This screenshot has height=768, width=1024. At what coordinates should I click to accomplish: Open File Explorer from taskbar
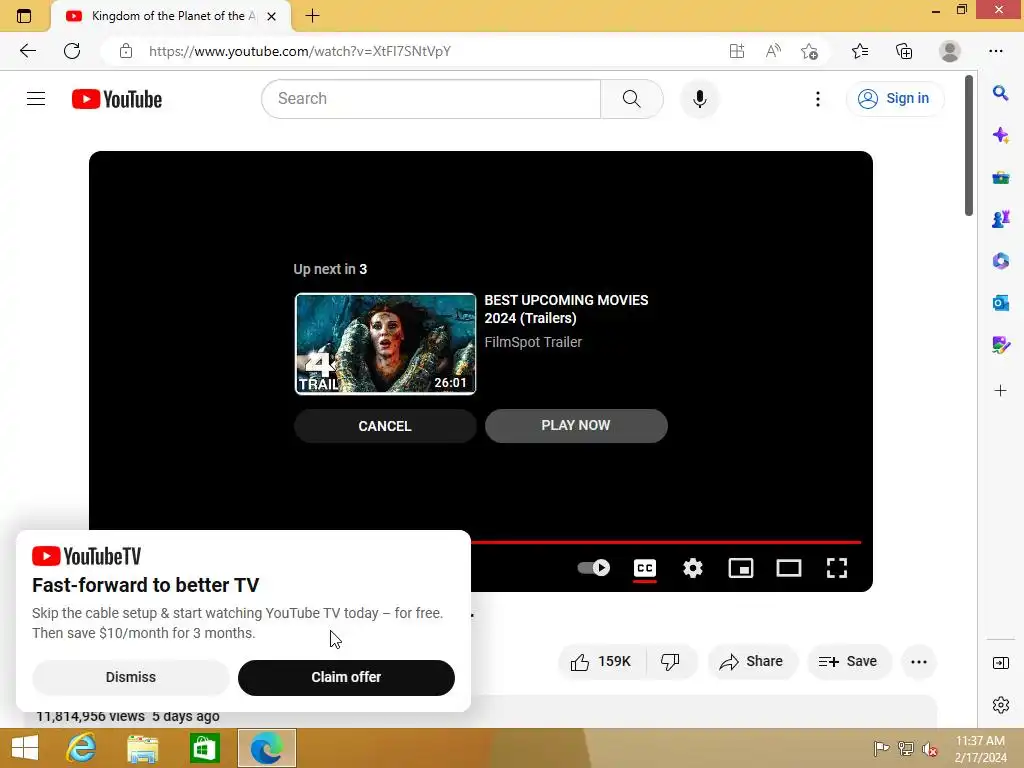pos(142,748)
